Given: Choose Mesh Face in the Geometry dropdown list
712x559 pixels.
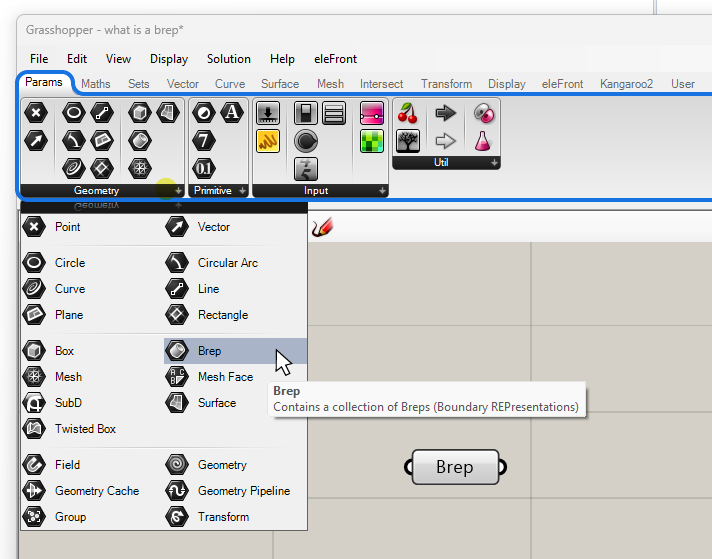Looking at the screenshot, I should (x=235, y=376).
